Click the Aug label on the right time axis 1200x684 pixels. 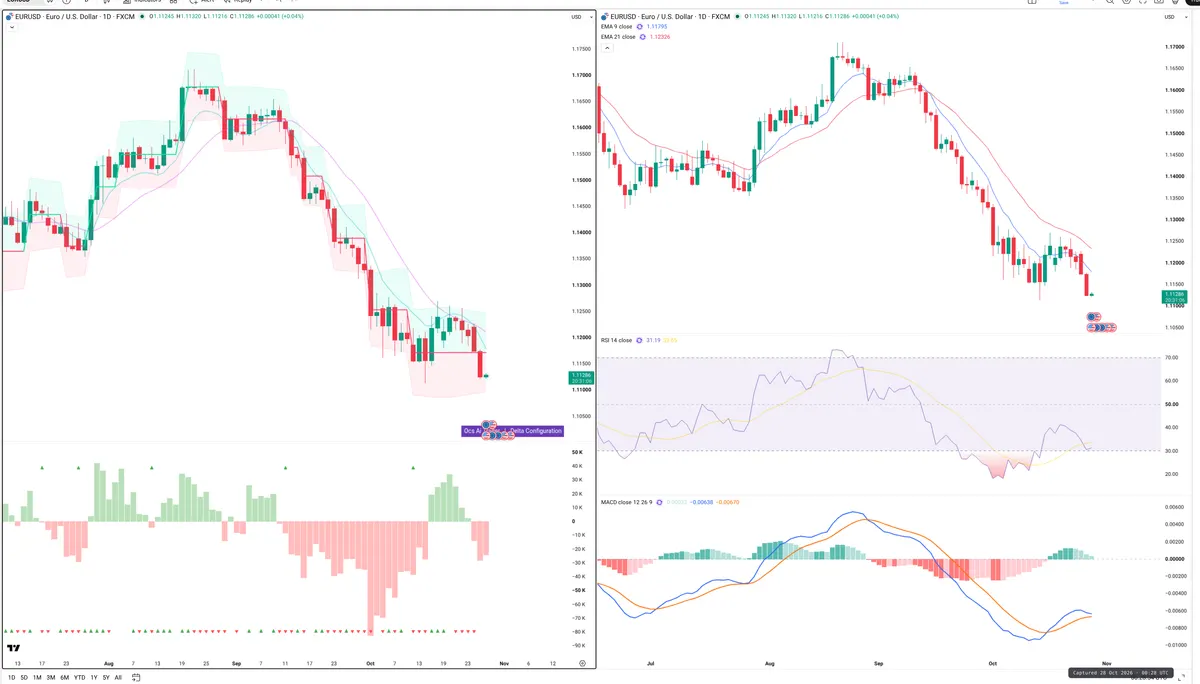pos(769,662)
